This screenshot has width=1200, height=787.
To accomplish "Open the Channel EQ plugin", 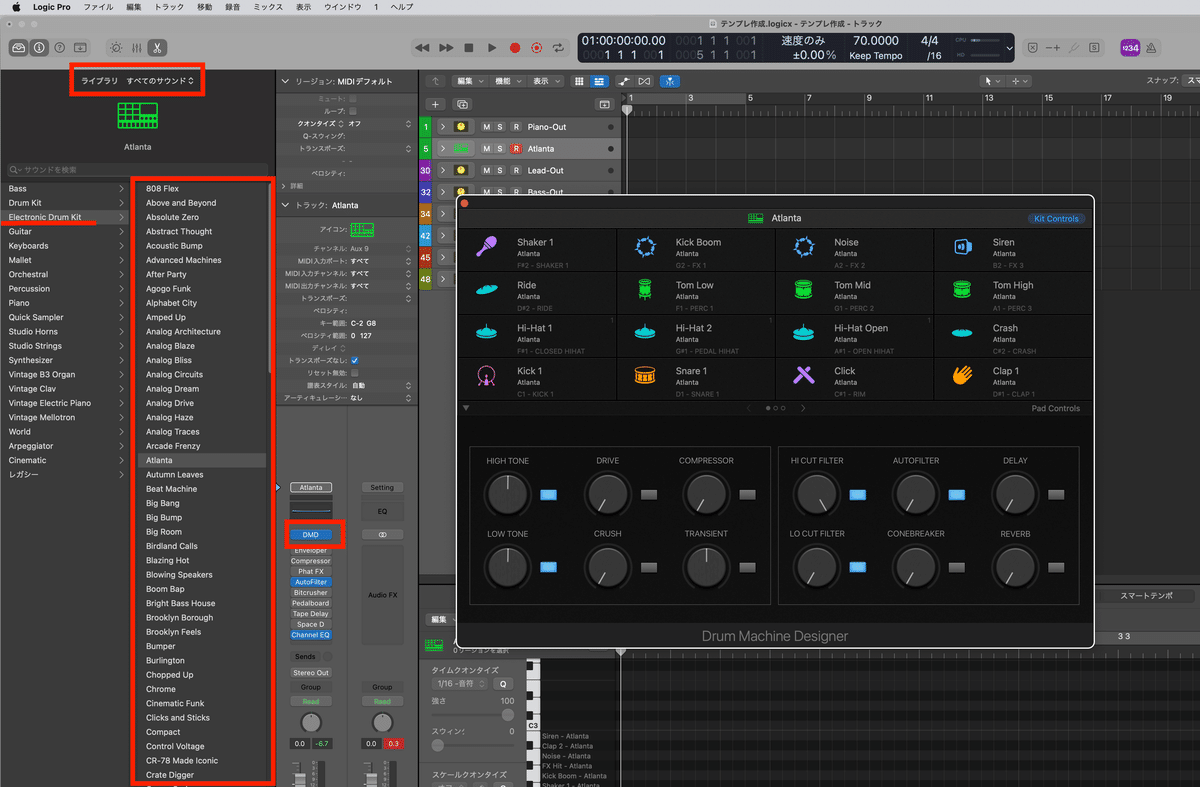I will [311, 634].
